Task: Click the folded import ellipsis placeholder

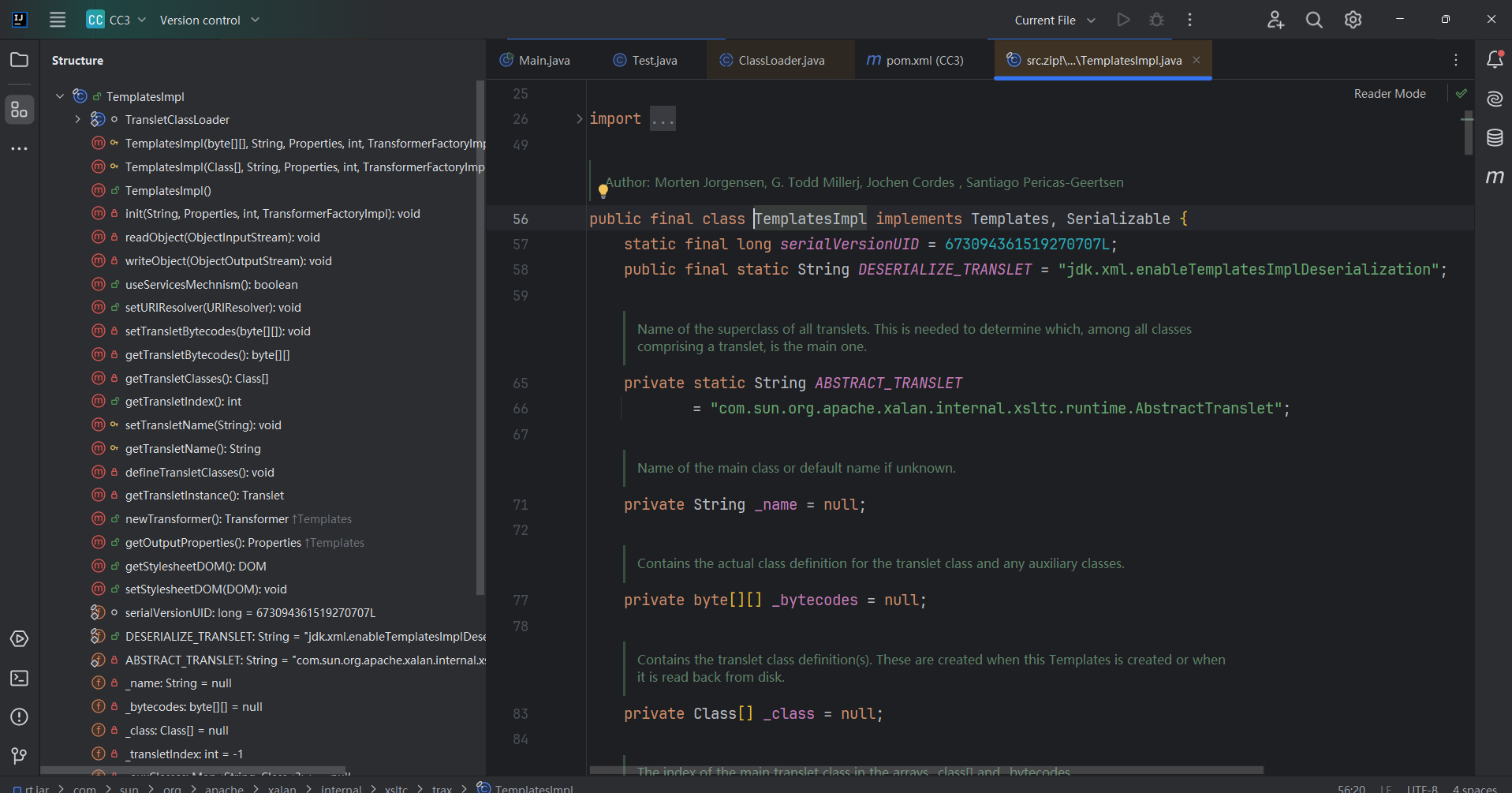Action: pyautogui.click(x=663, y=119)
